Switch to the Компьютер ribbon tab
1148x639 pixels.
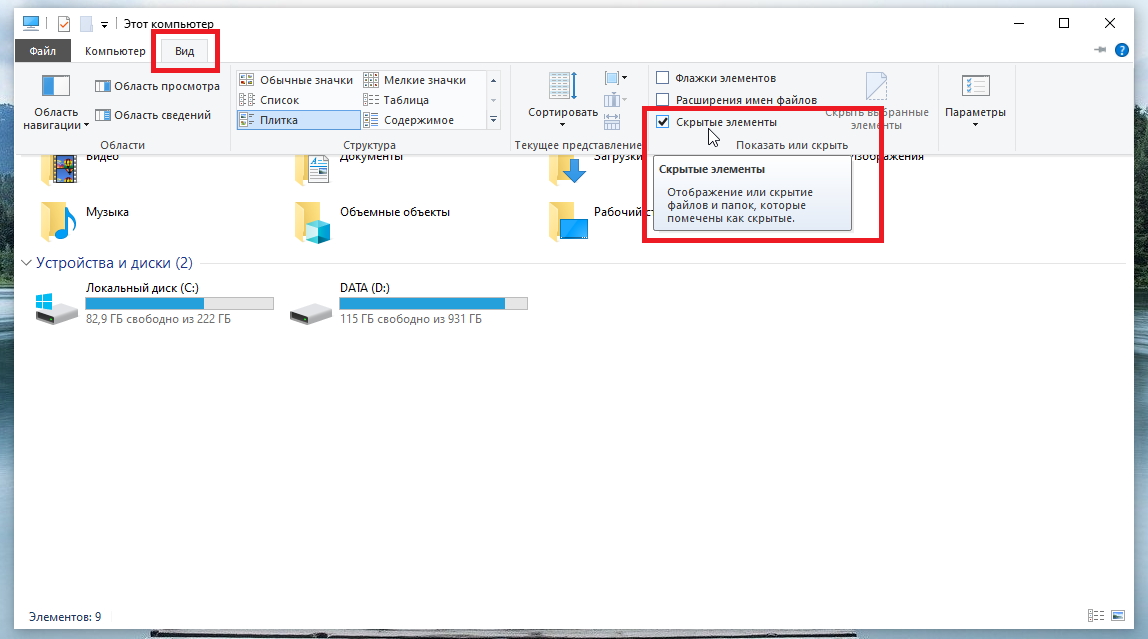point(115,51)
